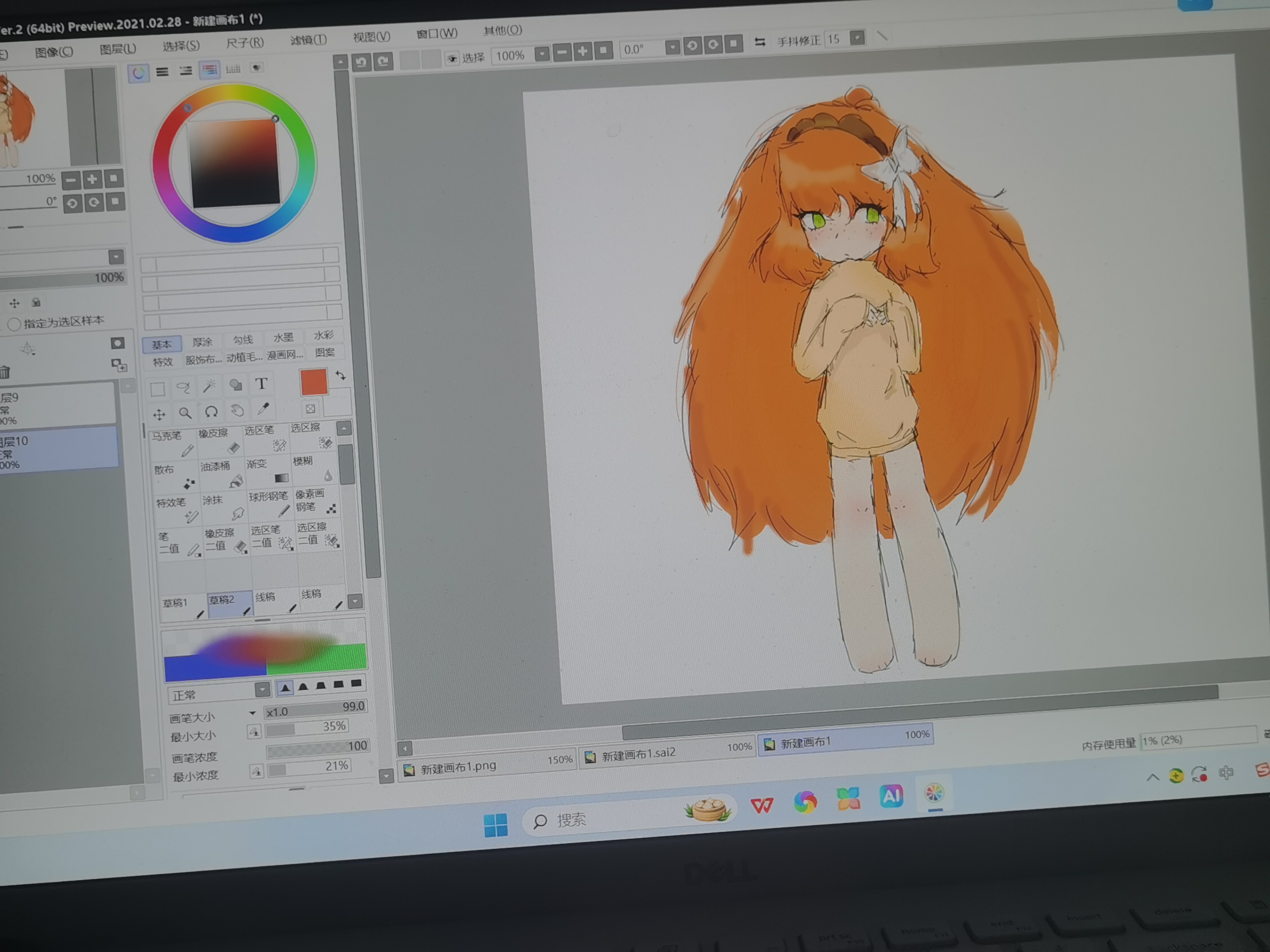Open the 手抖修正 stabilizer dropdown
1270x952 pixels.
pos(857,38)
